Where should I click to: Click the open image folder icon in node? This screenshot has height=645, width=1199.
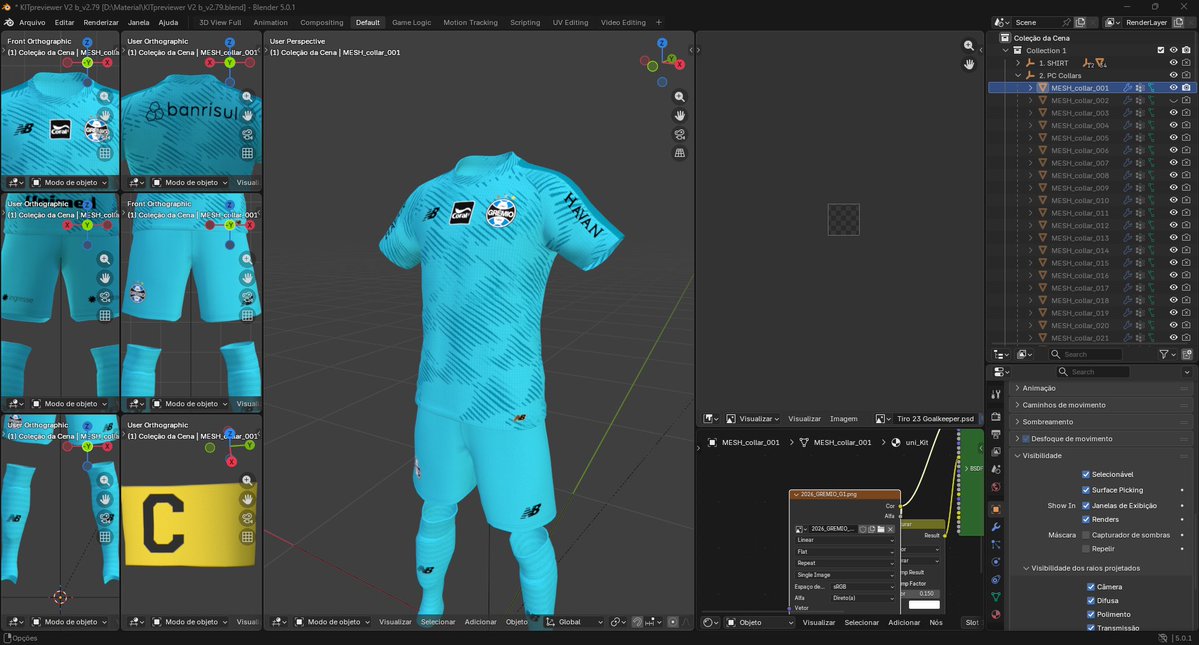(x=881, y=529)
